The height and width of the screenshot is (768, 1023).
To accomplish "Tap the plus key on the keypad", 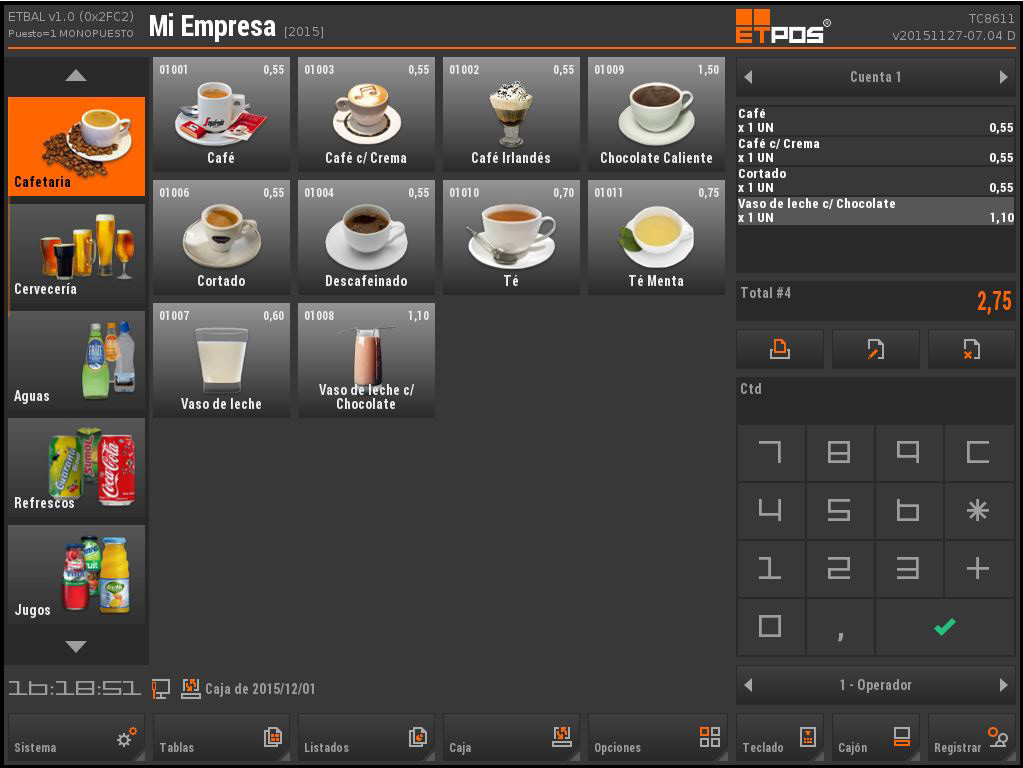I will click(x=978, y=568).
